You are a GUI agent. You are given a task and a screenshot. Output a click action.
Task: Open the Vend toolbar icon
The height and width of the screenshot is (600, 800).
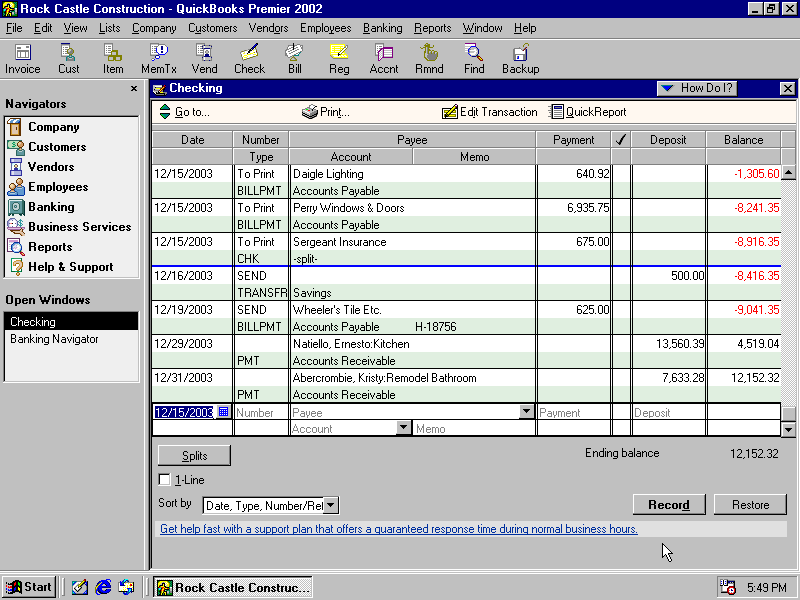point(204,59)
